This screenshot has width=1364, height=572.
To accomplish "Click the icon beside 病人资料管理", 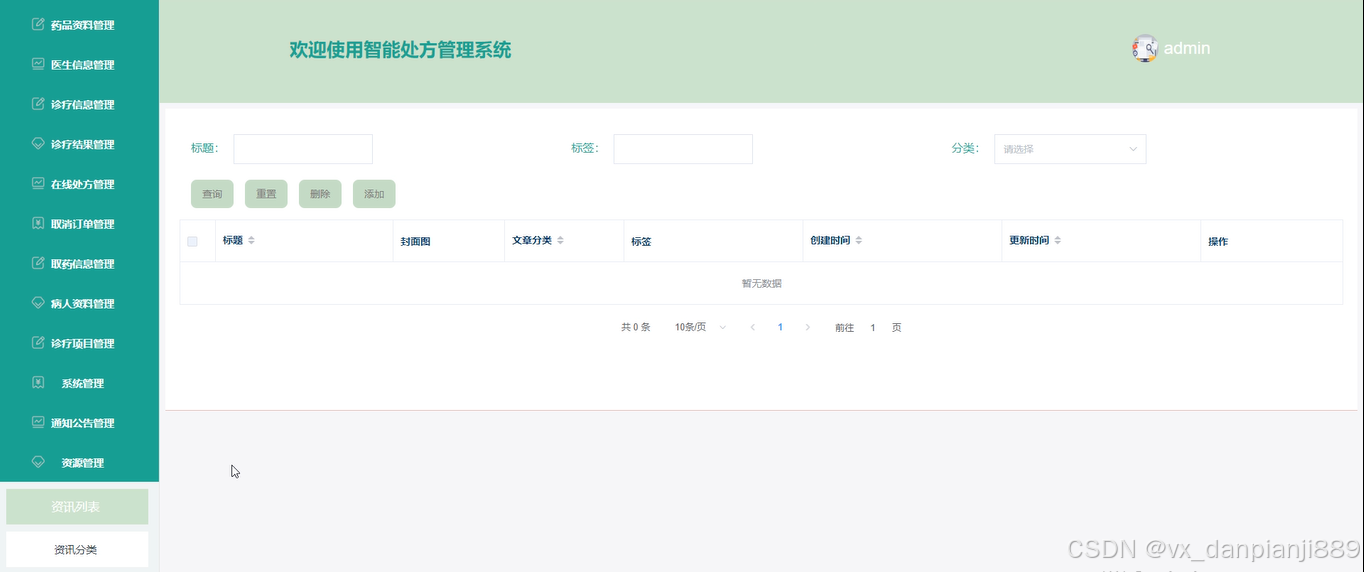I will (x=38, y=303).
